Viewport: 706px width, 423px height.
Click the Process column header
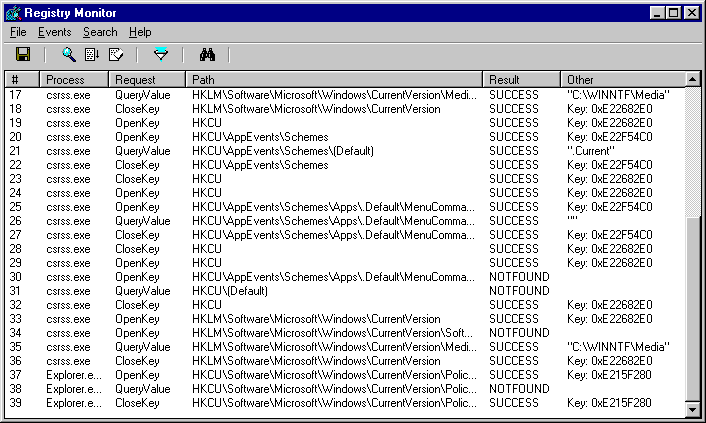point(74,79)
